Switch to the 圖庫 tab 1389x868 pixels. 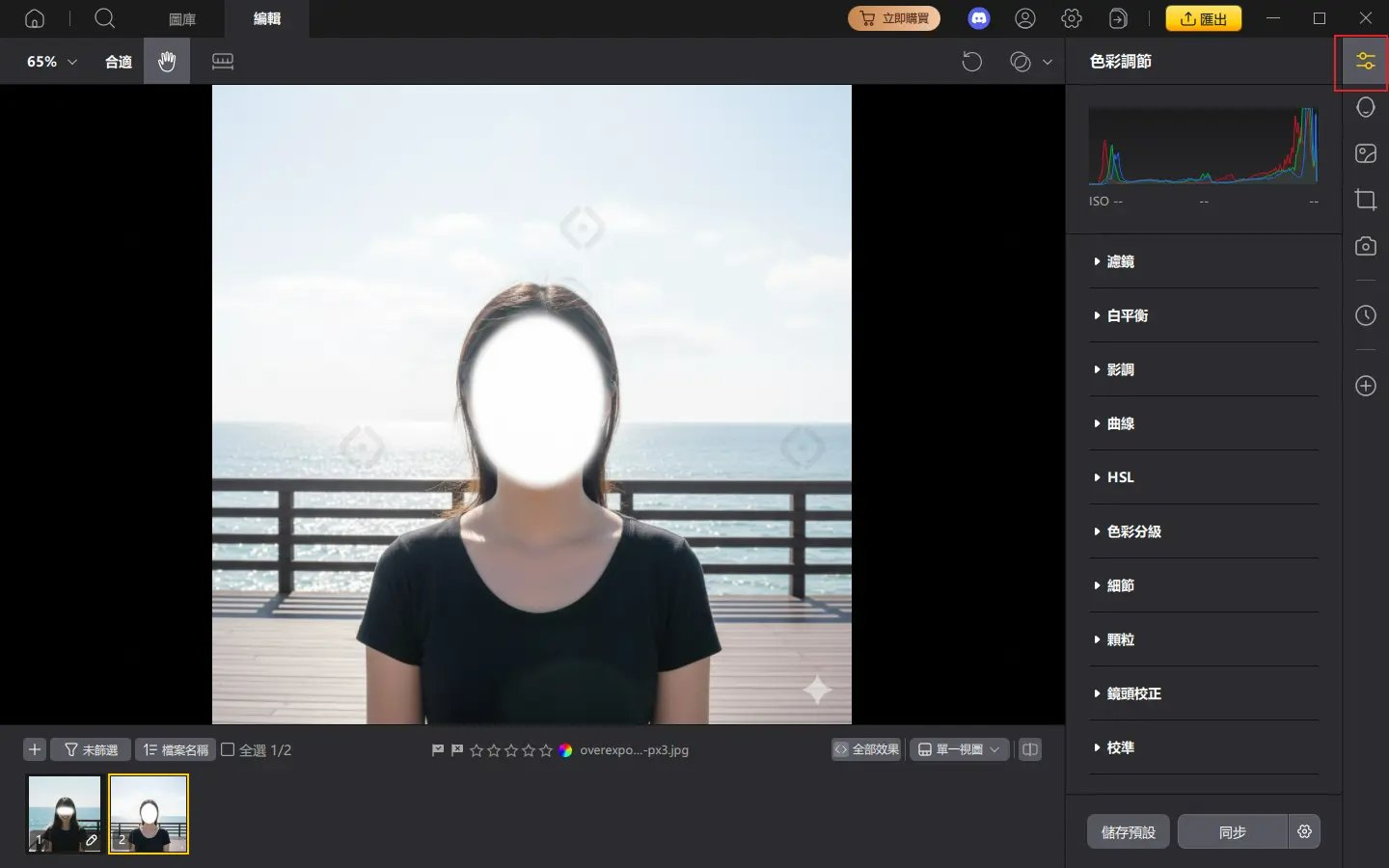(x=182, y=18)
